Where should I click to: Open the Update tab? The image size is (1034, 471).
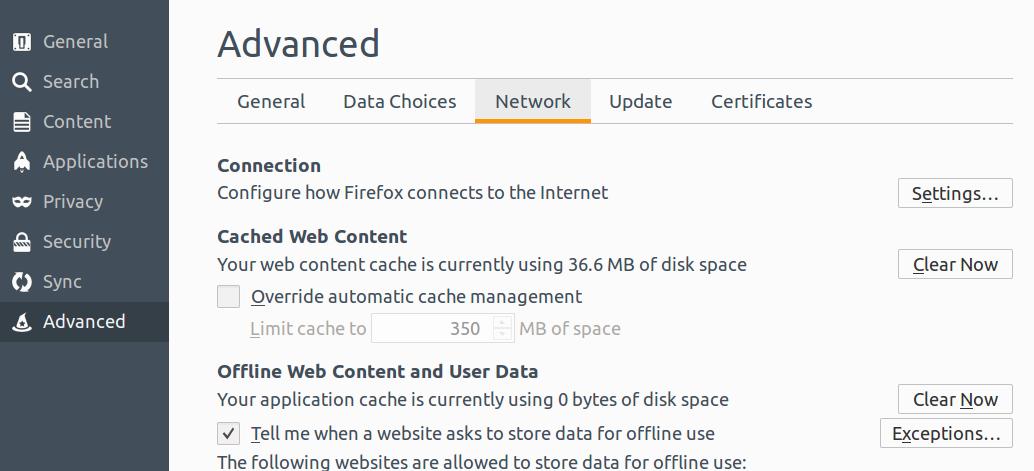pos(640,102)
